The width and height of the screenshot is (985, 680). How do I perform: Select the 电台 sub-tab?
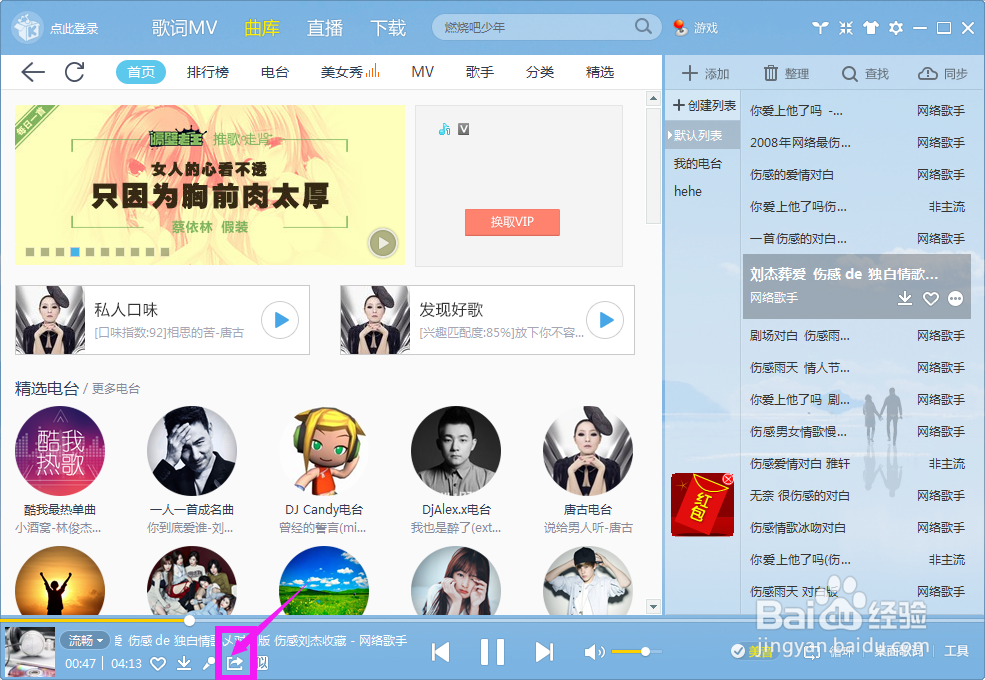click(275, 72)
